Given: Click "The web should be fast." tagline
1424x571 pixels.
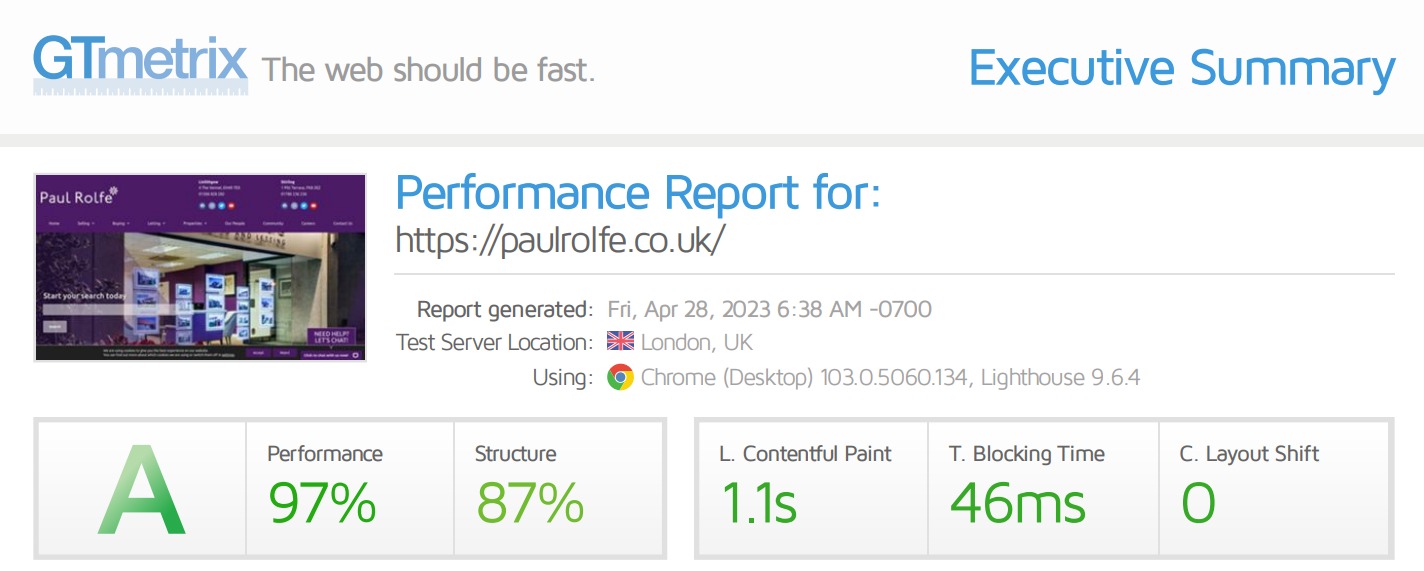Looking at the screenshot, I should point(428,70).
